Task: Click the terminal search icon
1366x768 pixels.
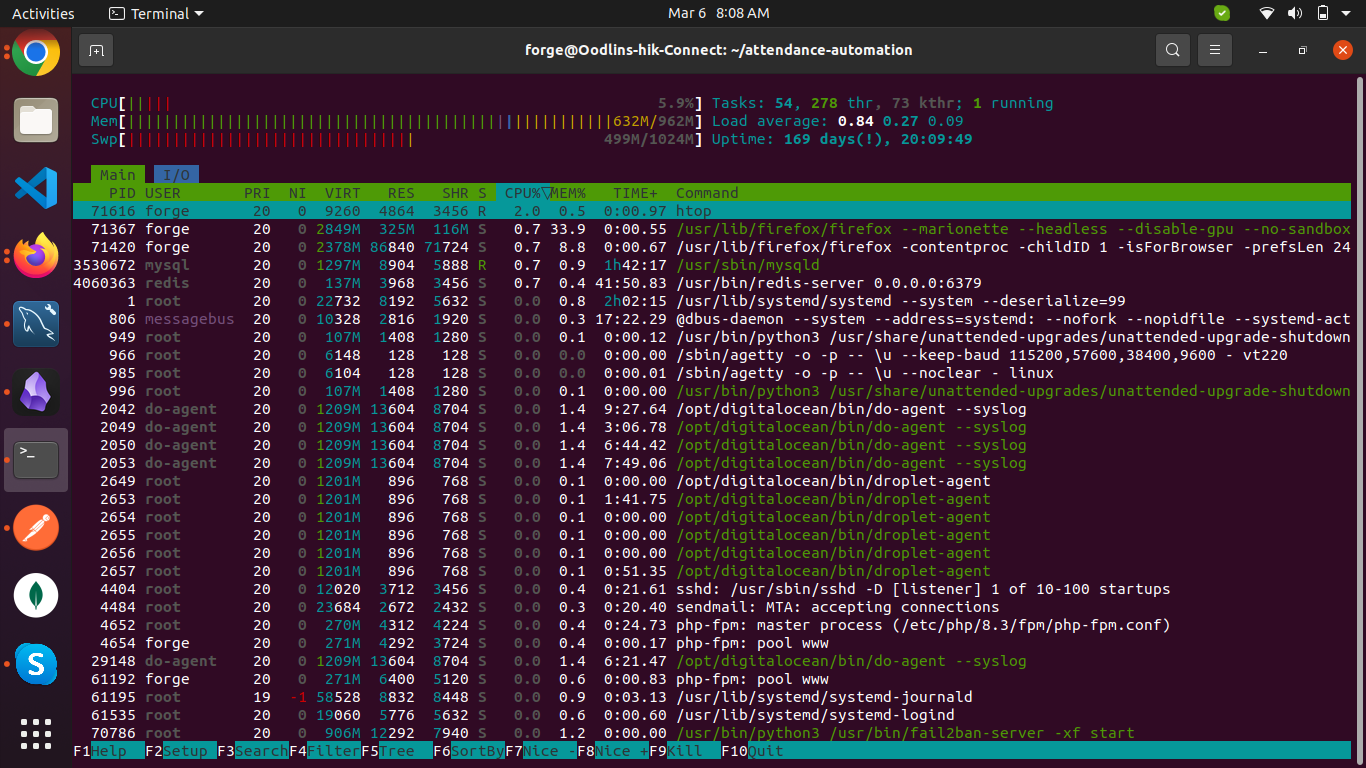Action: pyautogui.click(x=1173, y=50)
